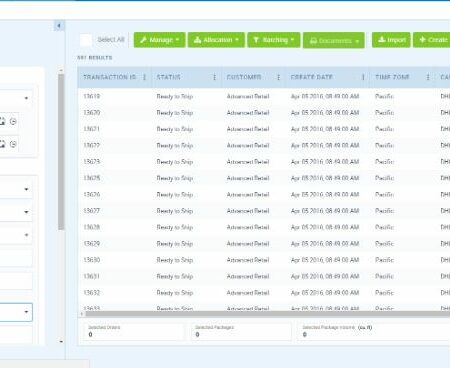Click the Import button
This screenshot has height=368, width=450.
click(x=391, y=40)
